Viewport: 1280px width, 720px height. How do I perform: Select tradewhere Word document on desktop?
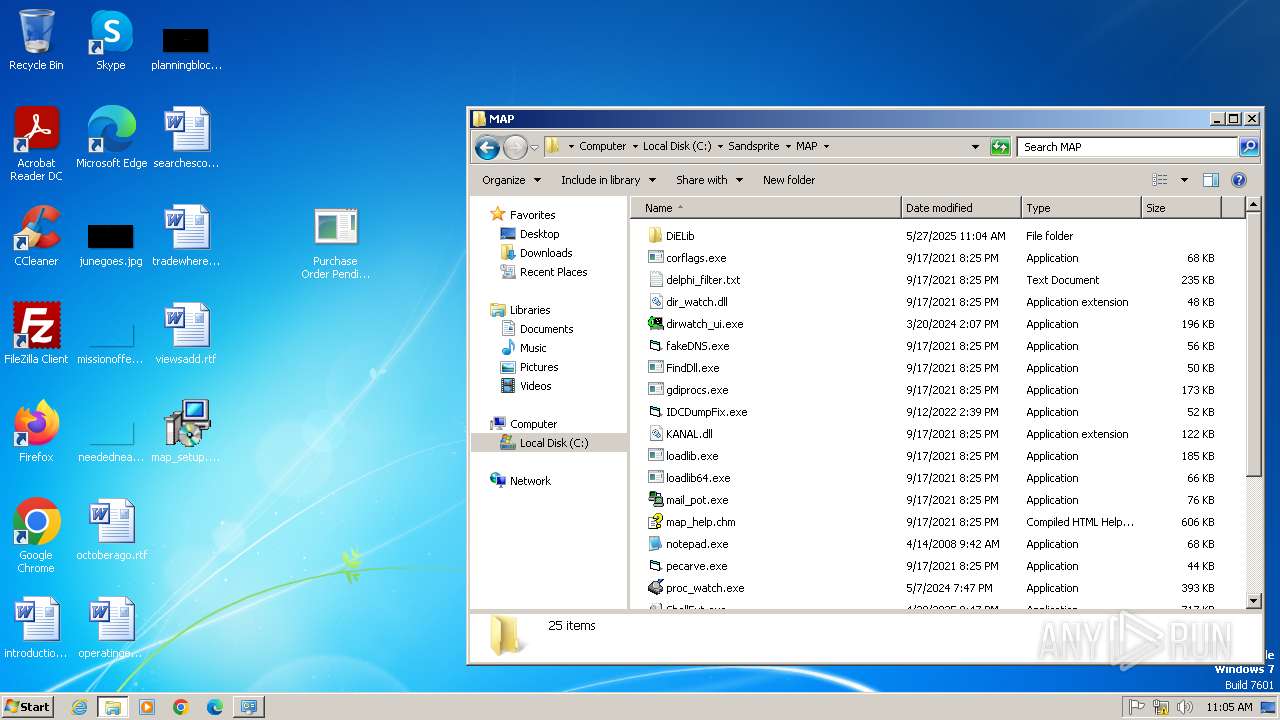point(186,236)
